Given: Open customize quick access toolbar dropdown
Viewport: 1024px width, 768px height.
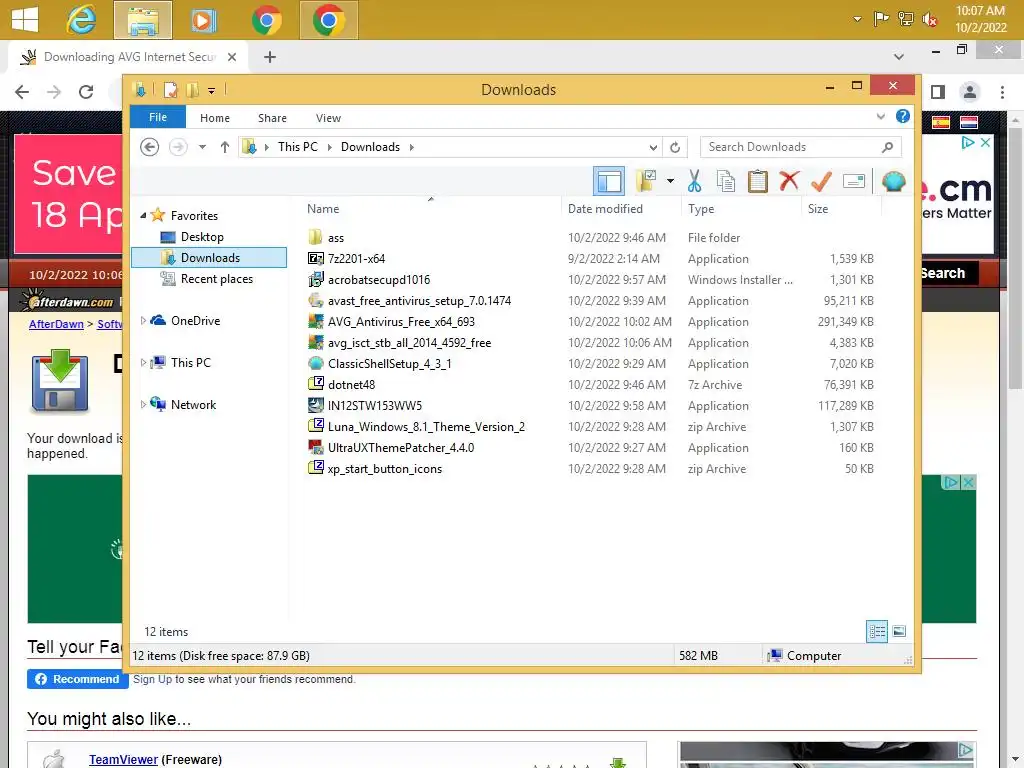Looking at the screenshot, I should coord(212,91).
